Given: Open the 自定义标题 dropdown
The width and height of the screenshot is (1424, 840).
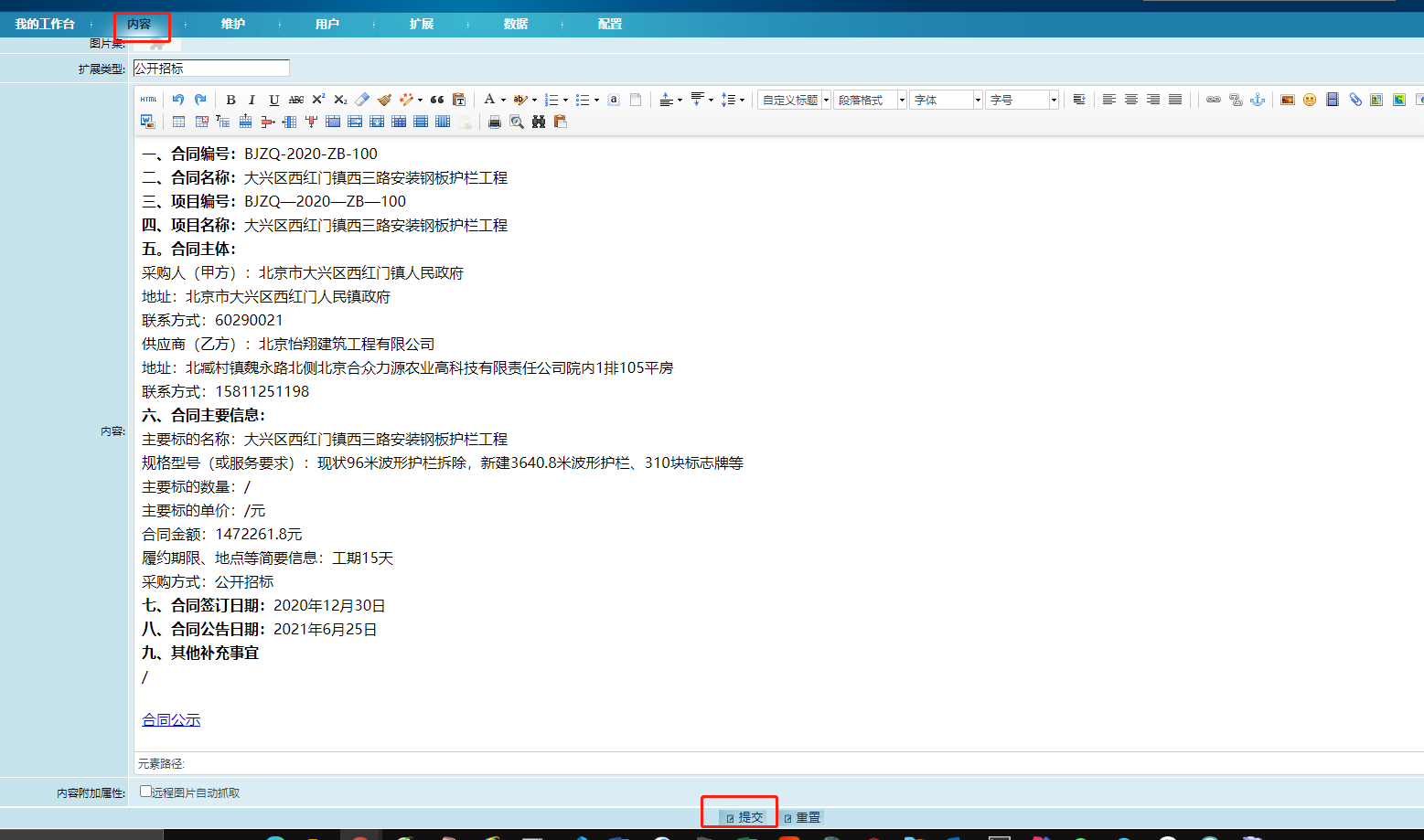Looking at the screenshot, I should (794, 100).
